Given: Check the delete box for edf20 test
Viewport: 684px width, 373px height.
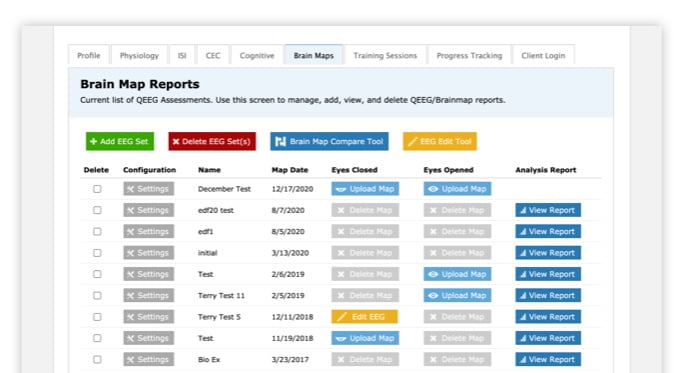Looking at the screenshot, I should pyautogui.click(x=97, y=210).
